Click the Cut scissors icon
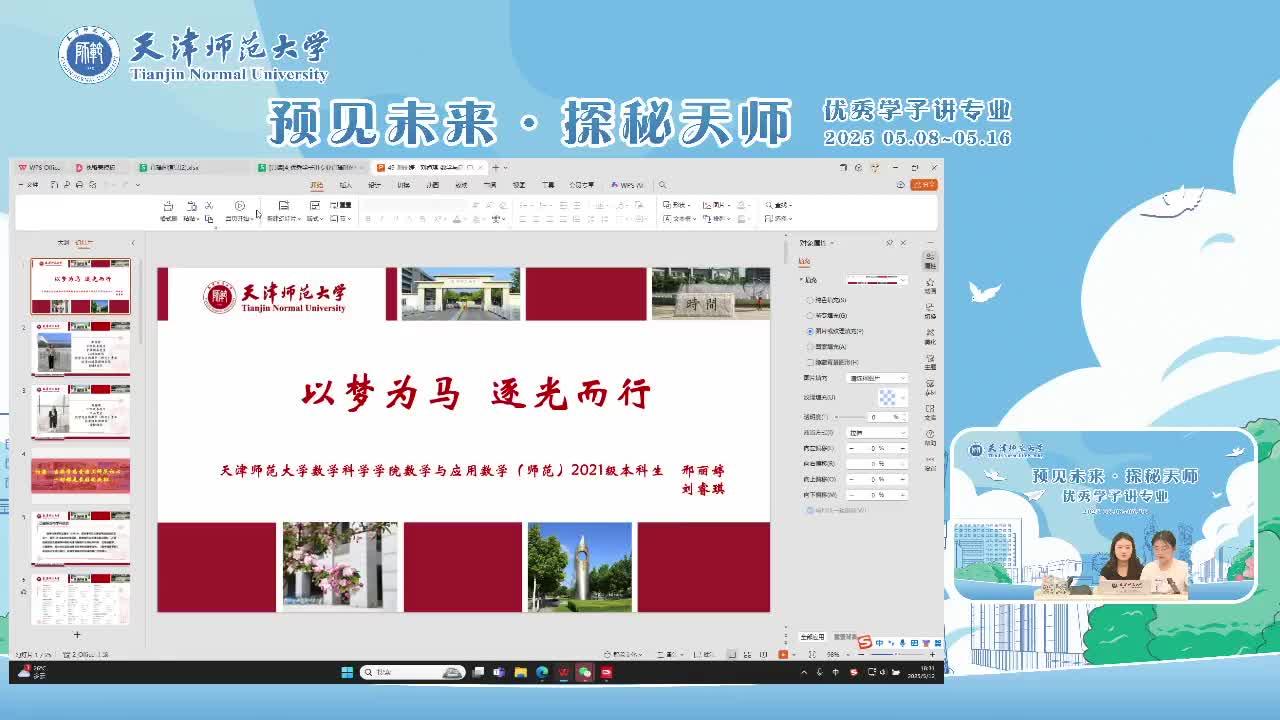Screen dimensions: 1280x720 [209, 205]
